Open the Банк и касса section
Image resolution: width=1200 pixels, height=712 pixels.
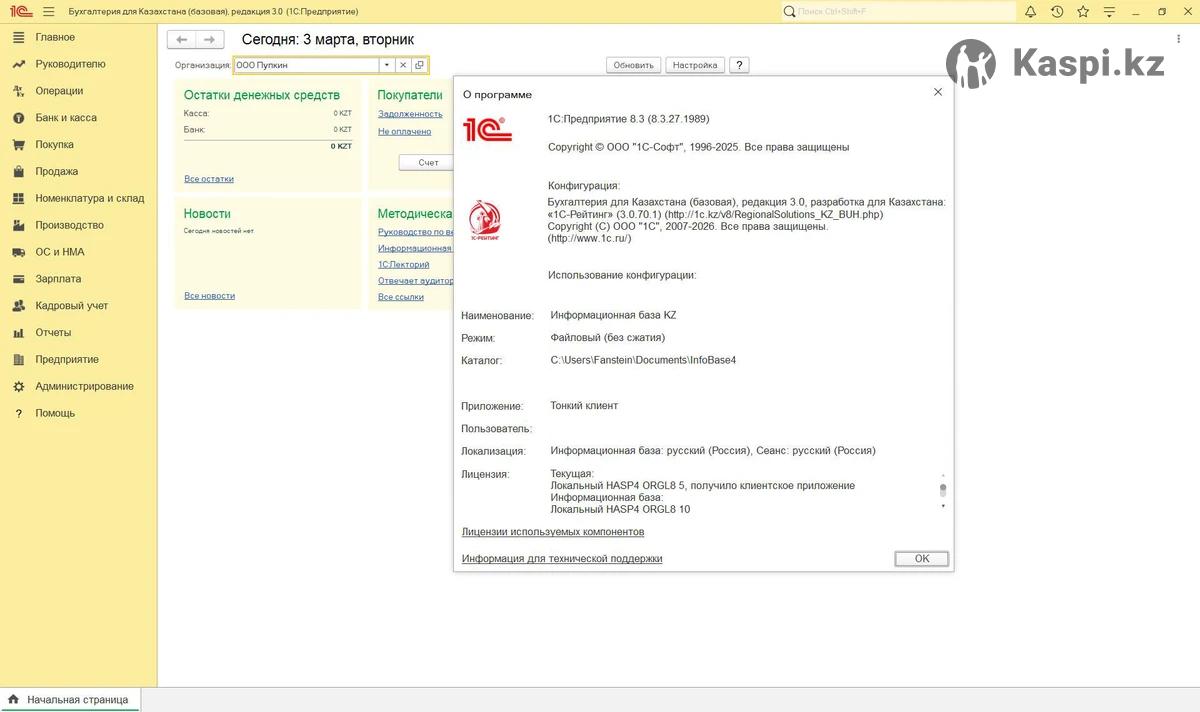coord(66,118)
